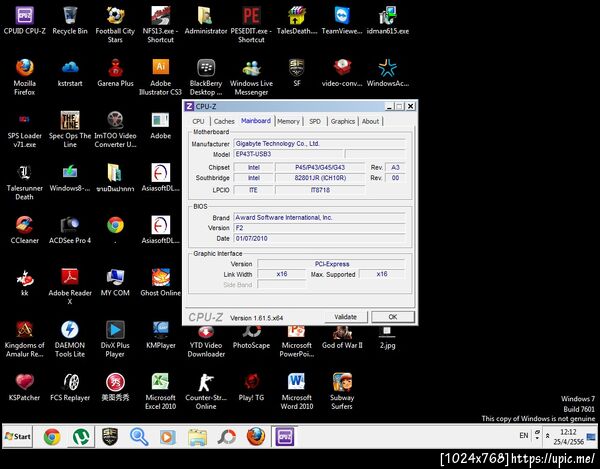Launch Garena Plus
This screenshot has width=600, height=469.
(x=115, y=73)
